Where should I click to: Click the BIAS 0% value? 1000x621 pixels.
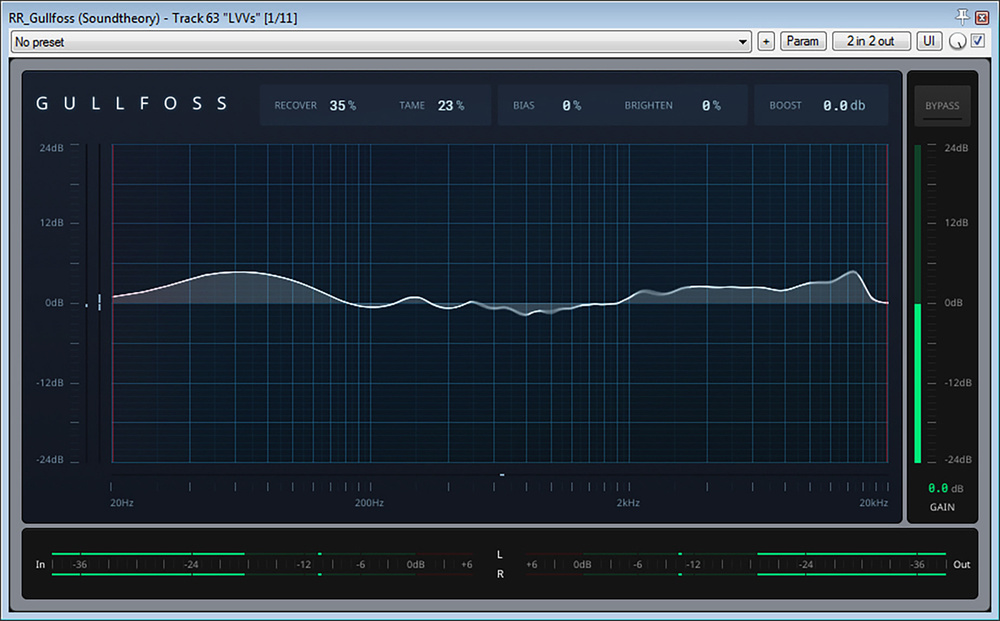[571, 105]
